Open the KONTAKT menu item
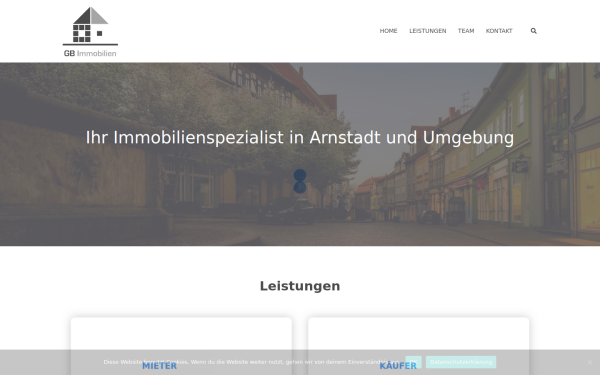The image size is (600, 375). pos(499,31)
